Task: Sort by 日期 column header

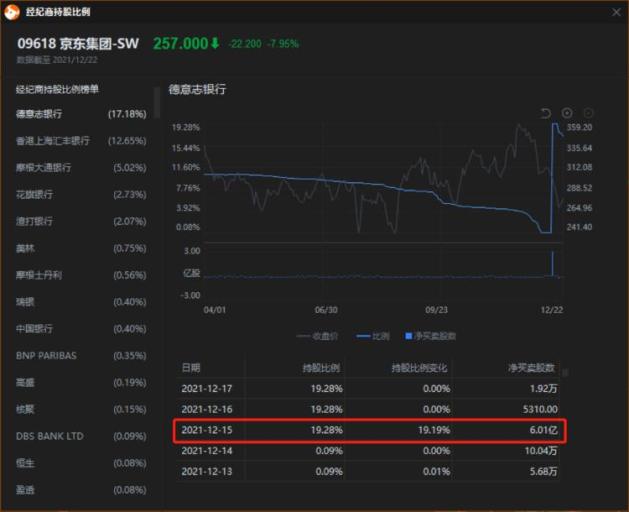Action: click(191, 368)
